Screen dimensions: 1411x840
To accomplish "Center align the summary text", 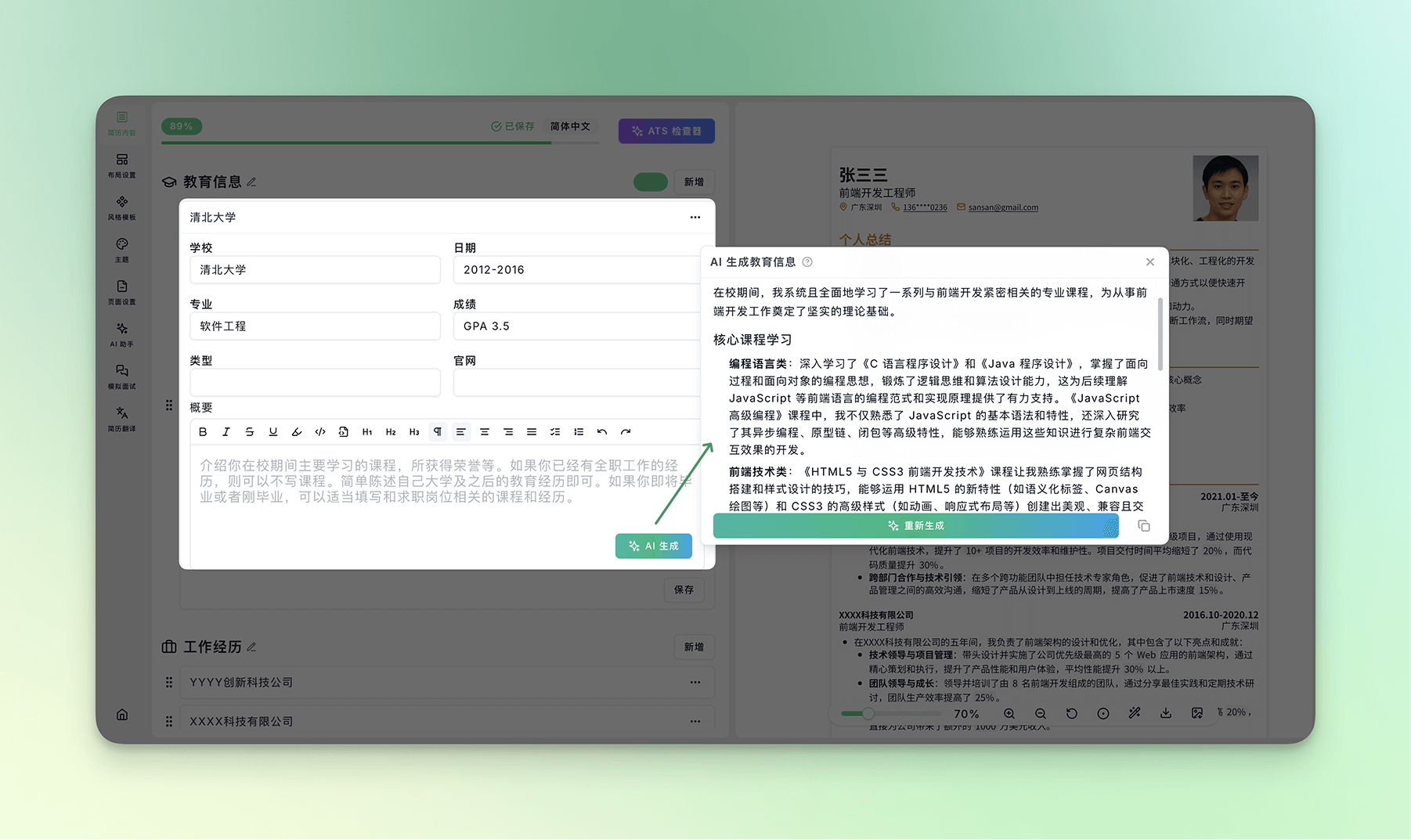I will (x=485, y=432).
